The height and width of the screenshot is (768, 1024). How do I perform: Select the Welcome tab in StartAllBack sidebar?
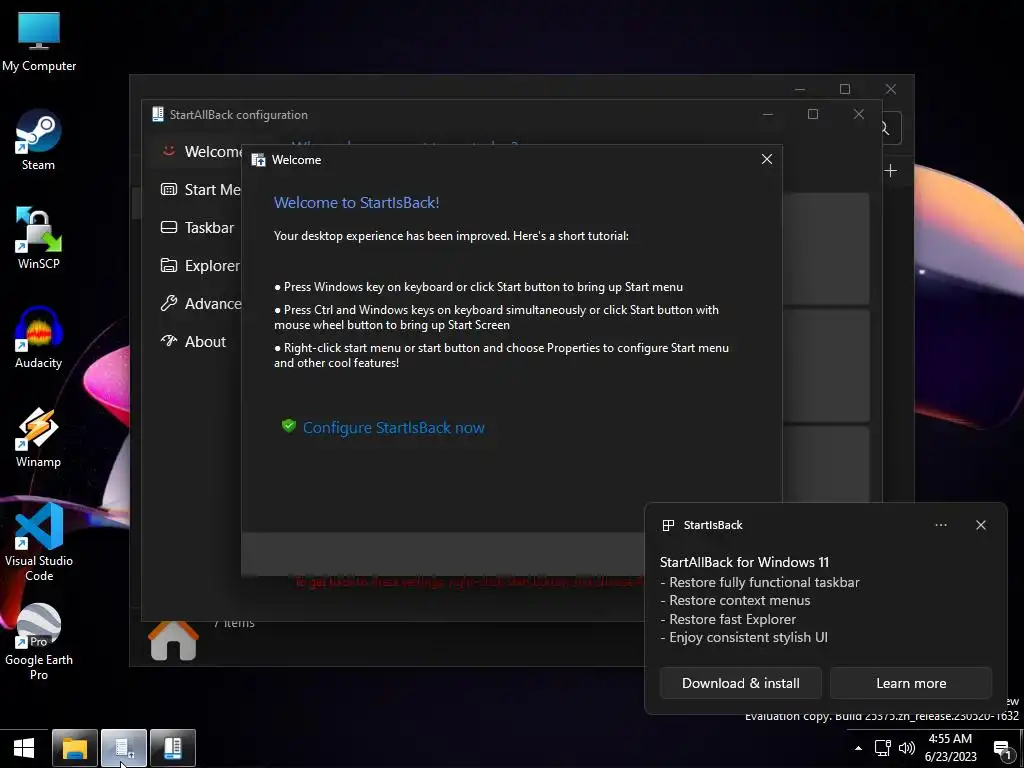(x=201, y=152)
